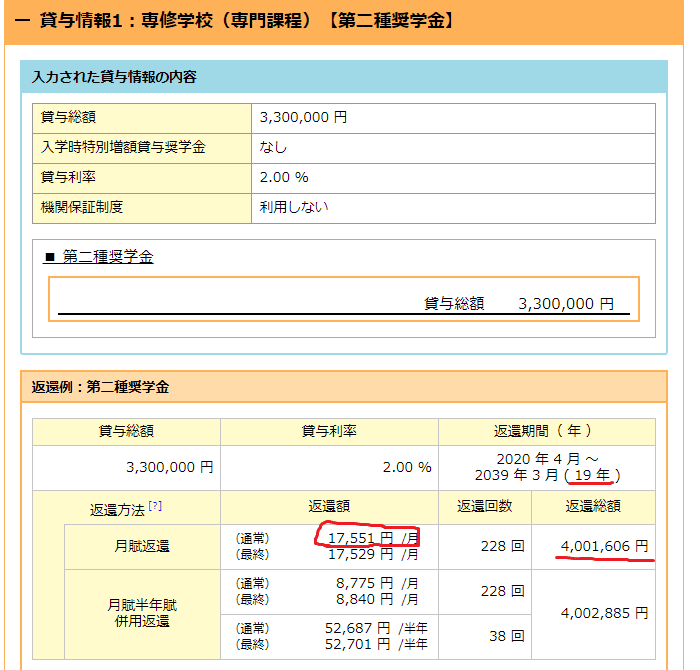Click the 2.00 % value in input table
This screenshot has height=670, width=700.
pos(284,177)
